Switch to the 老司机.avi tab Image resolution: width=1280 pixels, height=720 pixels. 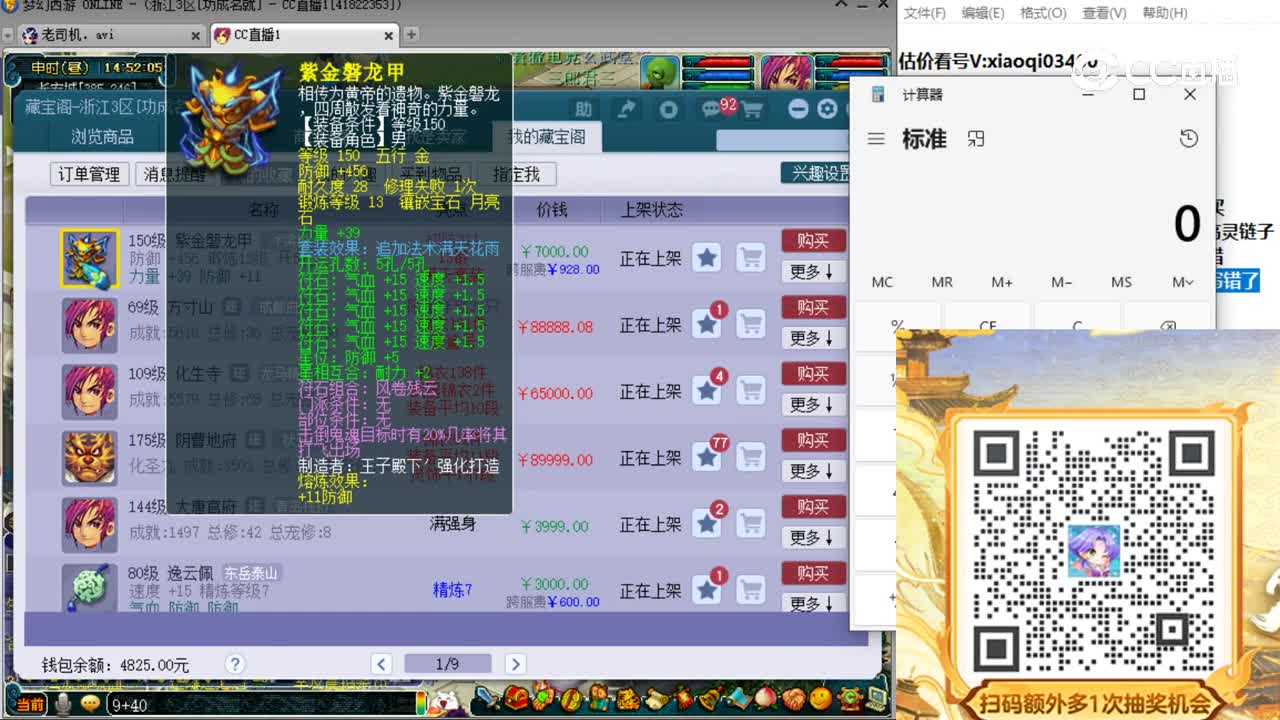(x=110, y=35)
